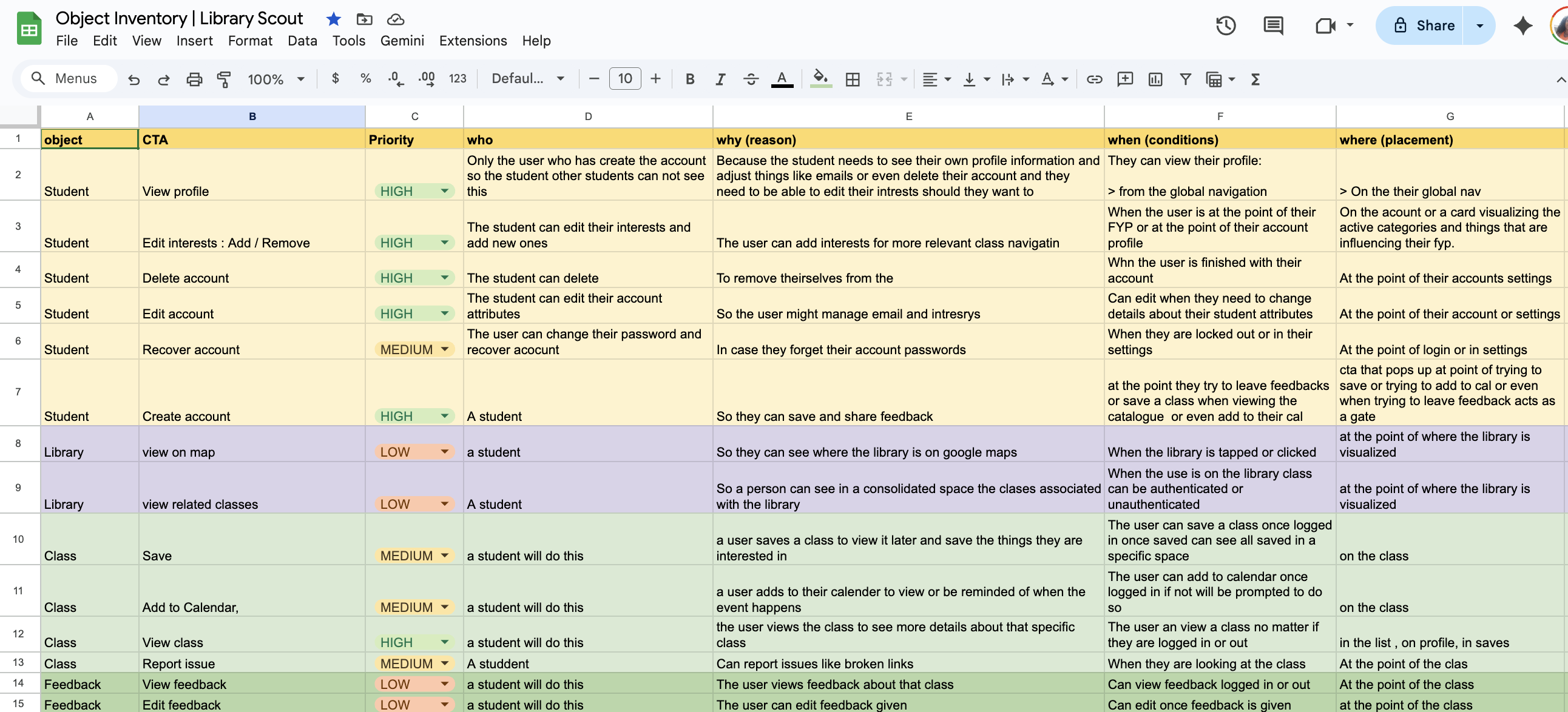
Task: Decrease font size with the minus button
Action: (594, 78)
